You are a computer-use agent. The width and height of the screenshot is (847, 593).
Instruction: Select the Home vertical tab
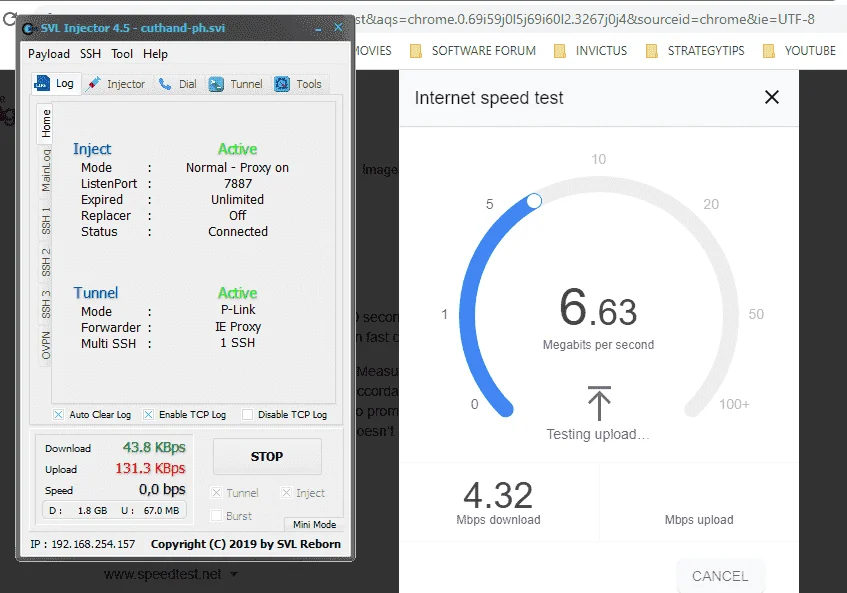pos(46,124)
